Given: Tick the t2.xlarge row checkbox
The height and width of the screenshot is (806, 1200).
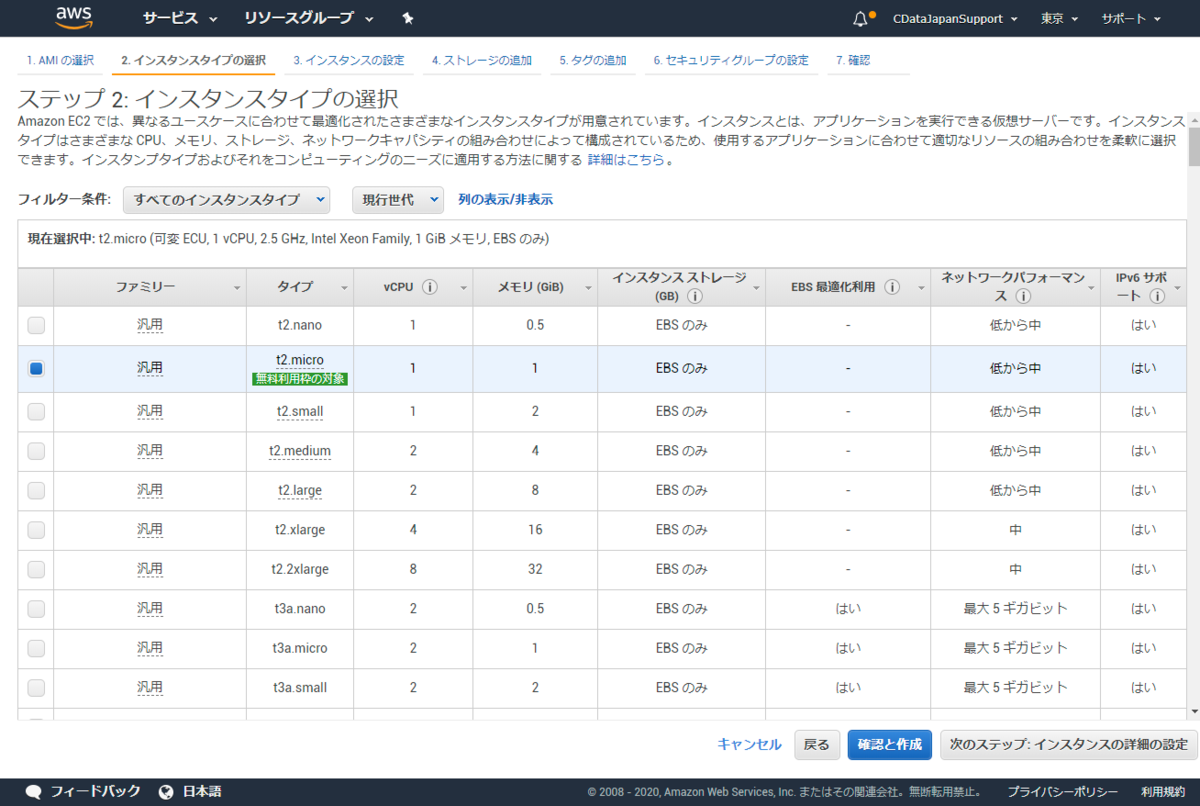Looking at the screenshot, I should click(36, 529).
